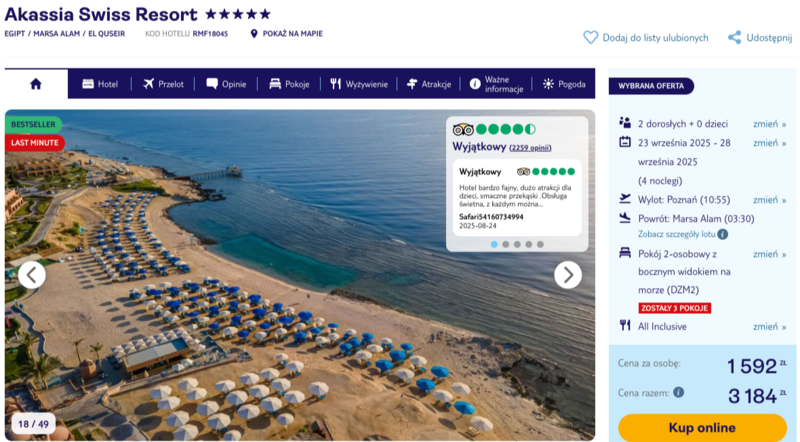
Task: Select first review carousel dot
Action: 494,244
